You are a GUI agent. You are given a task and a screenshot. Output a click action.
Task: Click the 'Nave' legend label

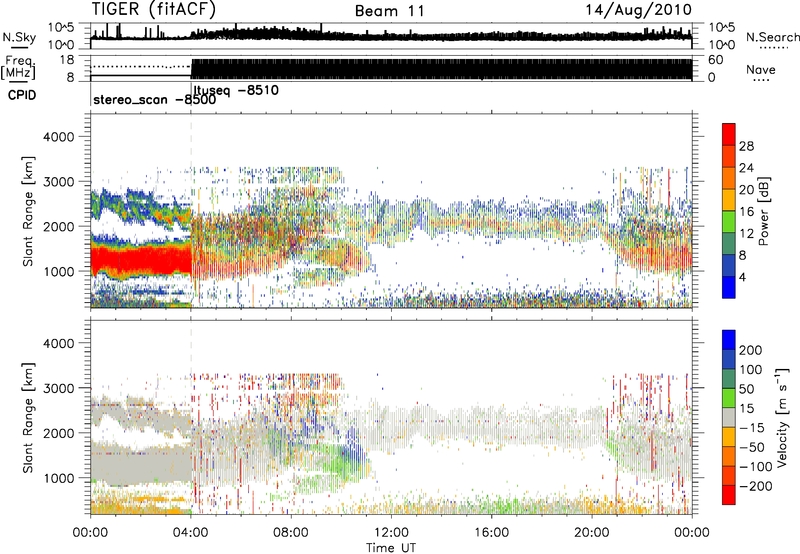pos(761,69)
